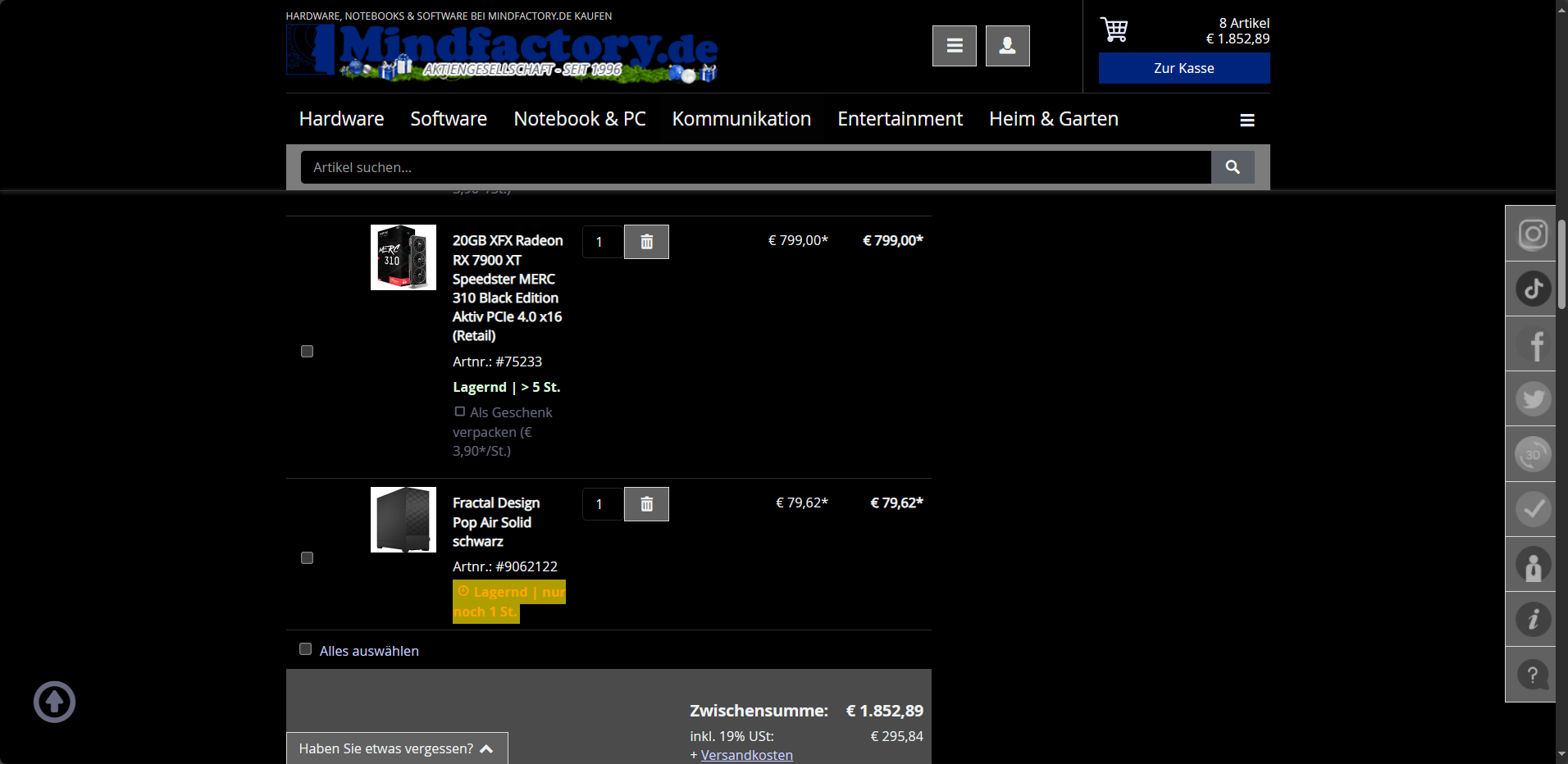
Task: Open the Versandkosten link
Action: point(746,755)
